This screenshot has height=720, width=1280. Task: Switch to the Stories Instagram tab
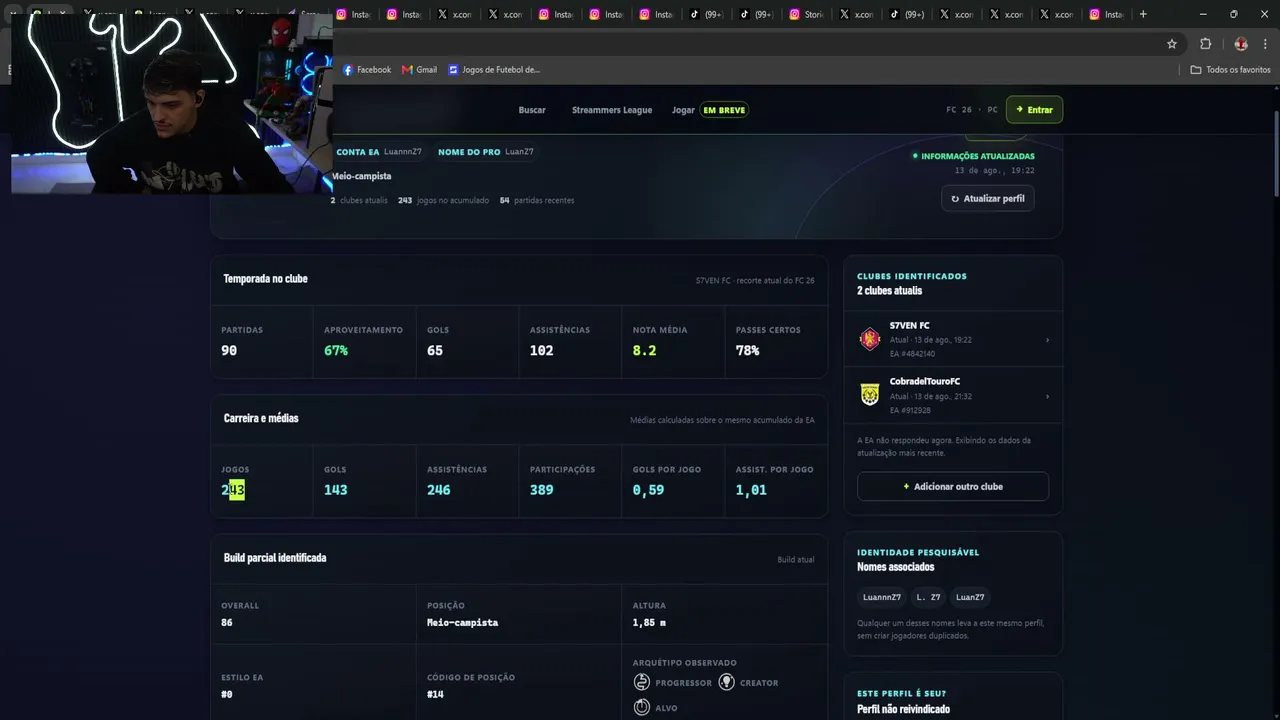coord(806,14)
